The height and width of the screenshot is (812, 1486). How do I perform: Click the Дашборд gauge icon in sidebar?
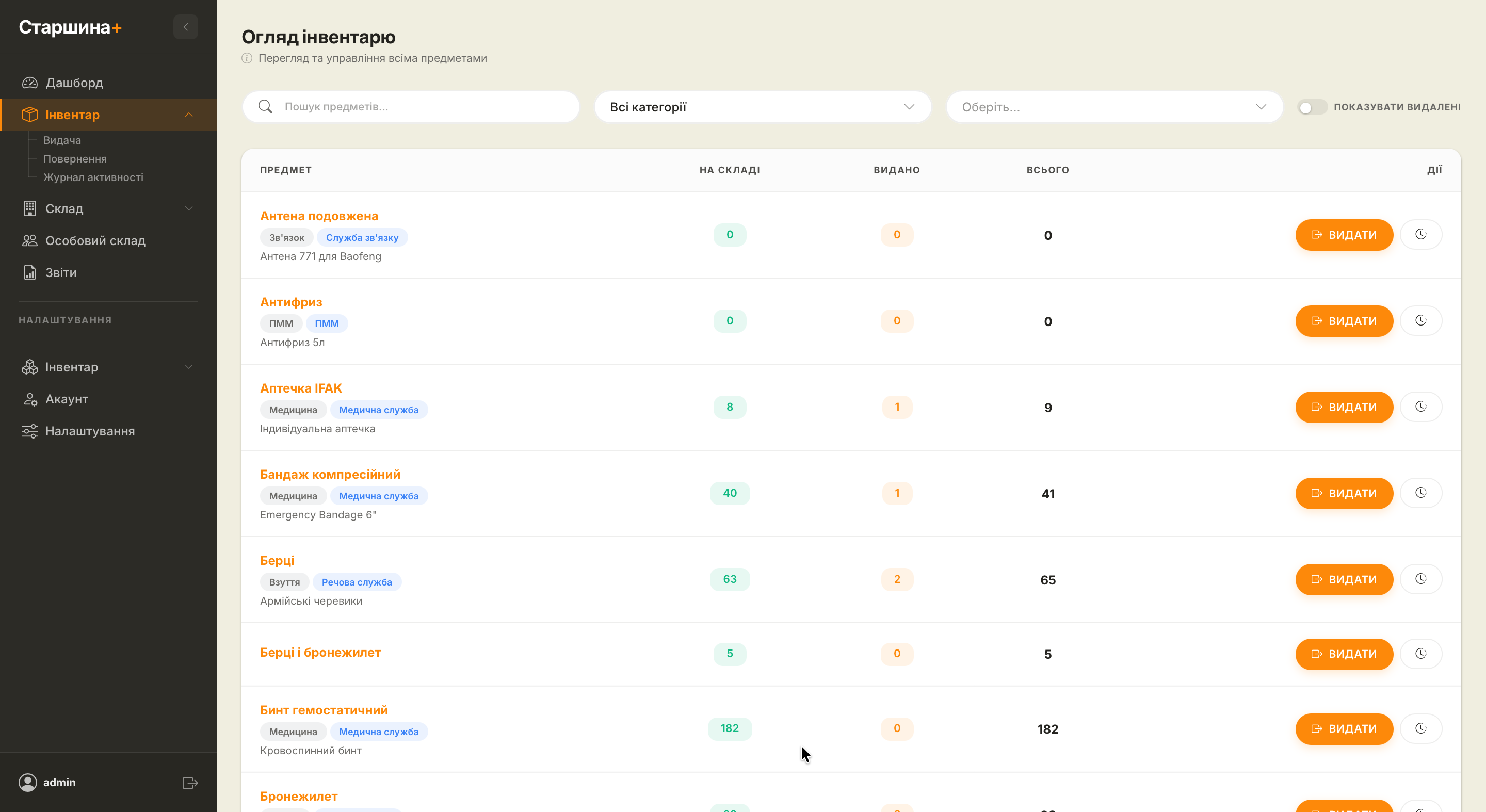tap(30, 83)
